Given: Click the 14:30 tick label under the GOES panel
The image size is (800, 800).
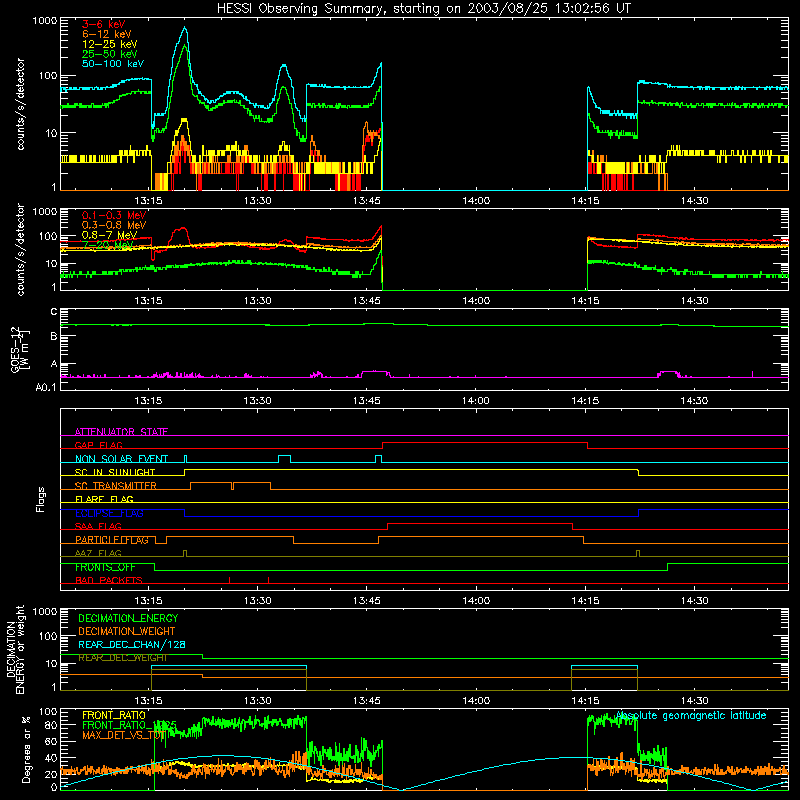Looking at the screenshot, I should click(x=694, y=401).
